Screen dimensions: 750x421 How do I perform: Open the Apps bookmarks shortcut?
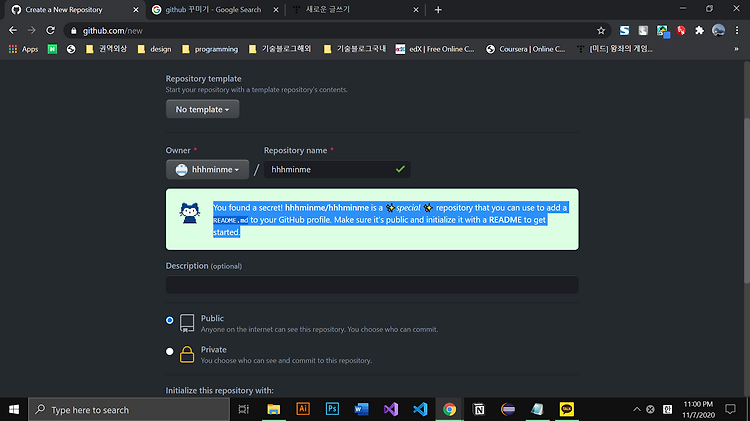[x=23, y=49]
